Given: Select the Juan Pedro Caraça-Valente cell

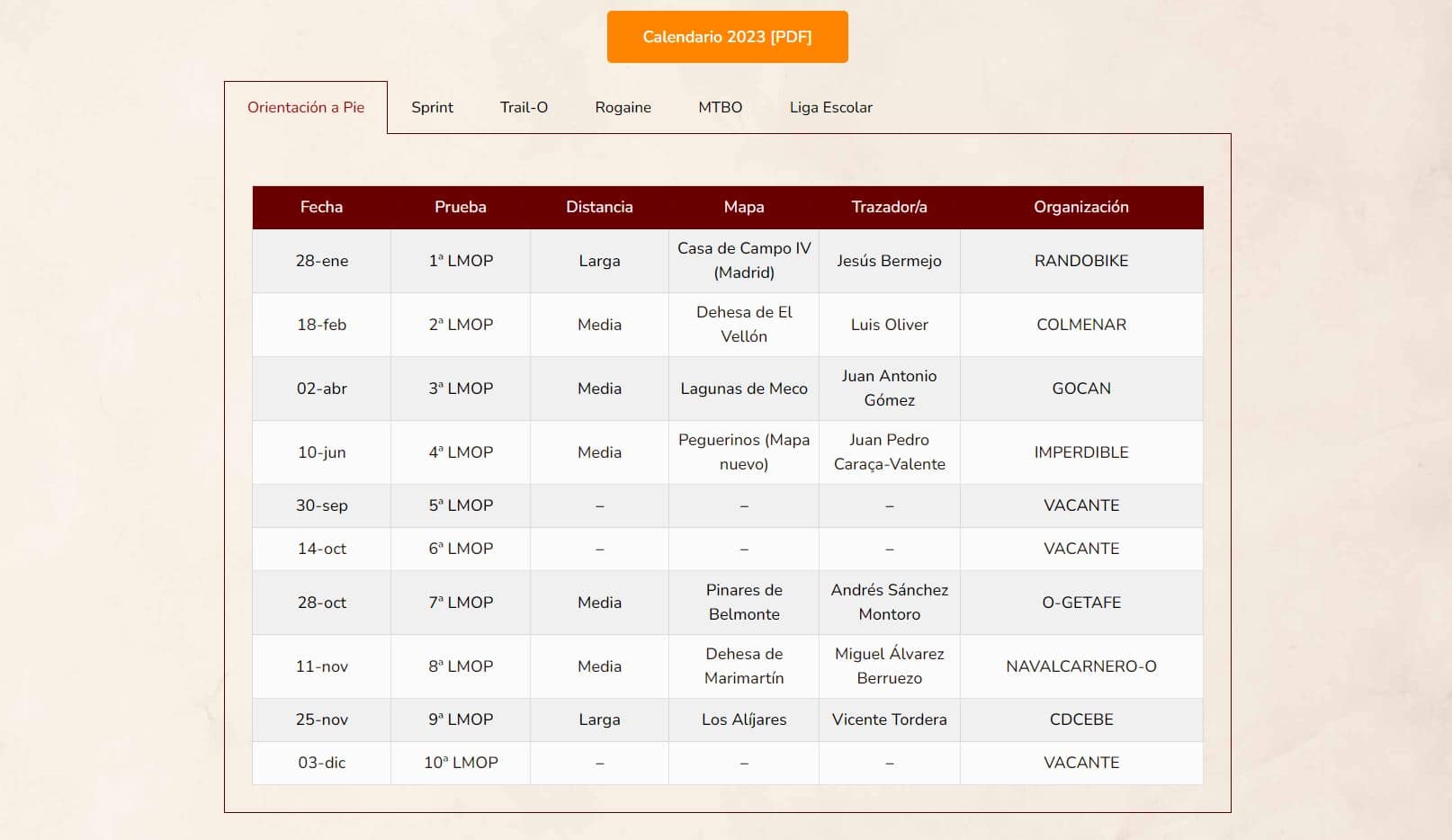Looking at the screenshot, I should [889, 452].
